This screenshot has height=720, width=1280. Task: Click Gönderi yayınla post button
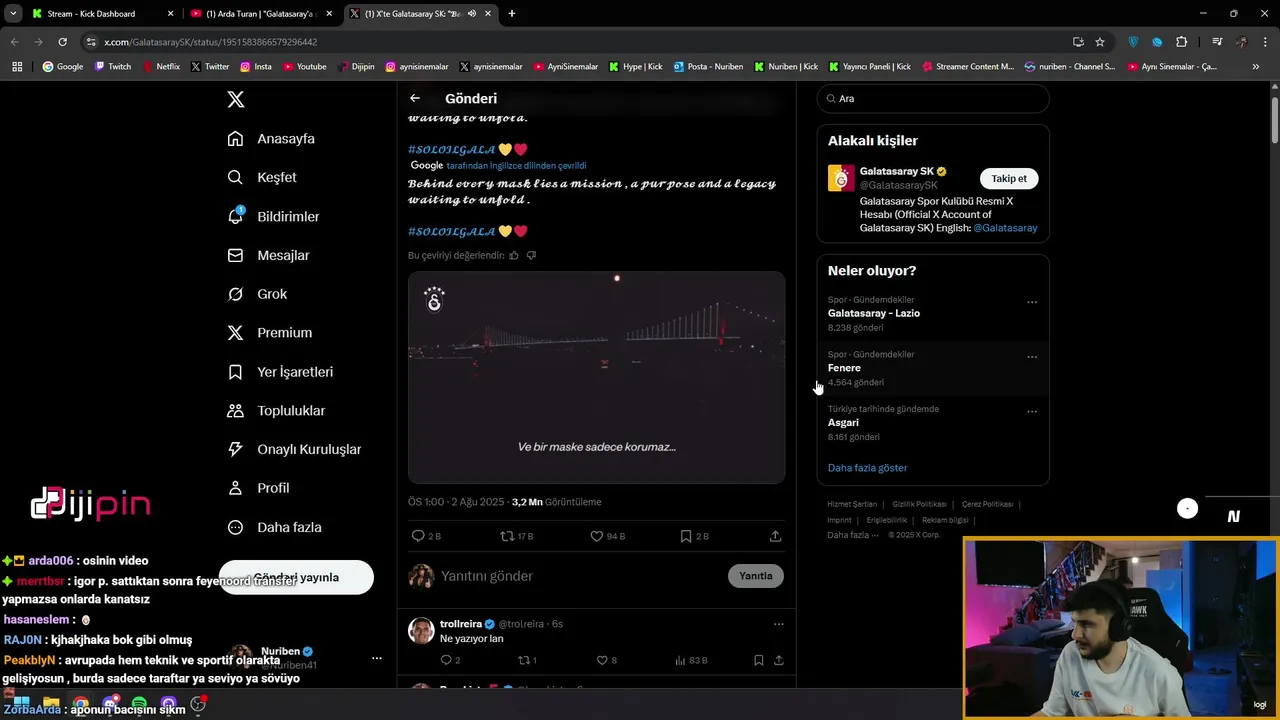pos(296,577)
